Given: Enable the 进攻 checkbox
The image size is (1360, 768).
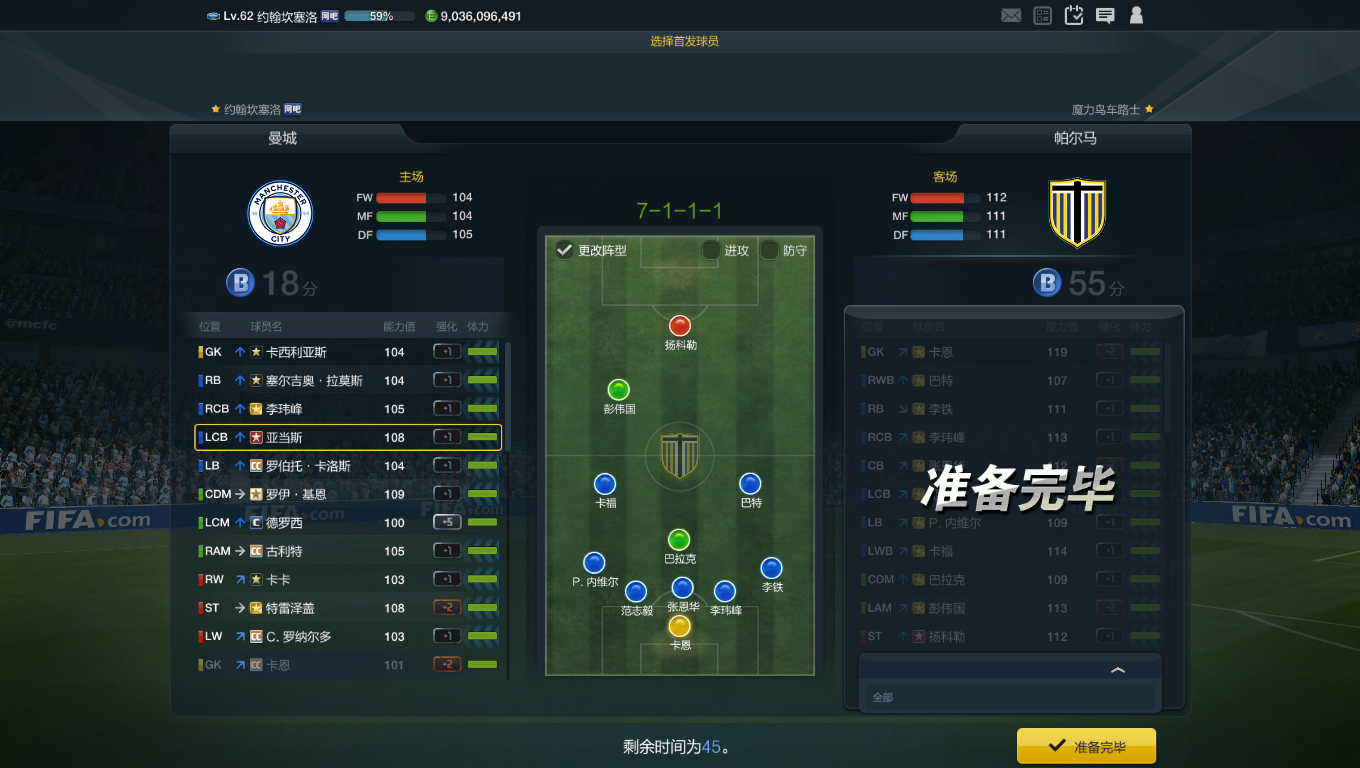Looking at the screenshot, I should (711, 250).
